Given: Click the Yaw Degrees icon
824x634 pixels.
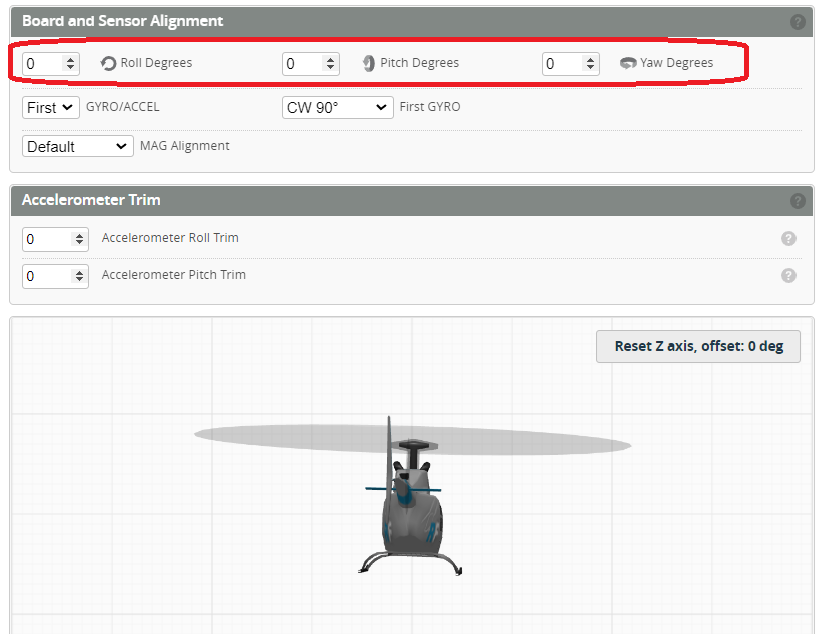Looking at the screenshot, I should tap(628, 63).
